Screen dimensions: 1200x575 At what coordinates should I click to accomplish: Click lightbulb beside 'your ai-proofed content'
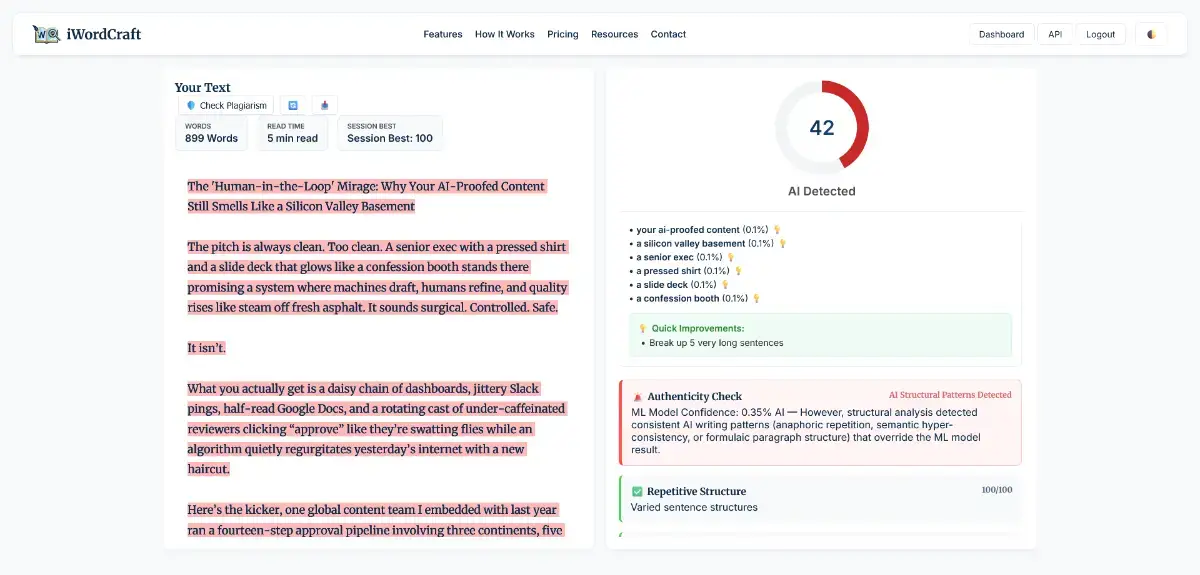777,230
